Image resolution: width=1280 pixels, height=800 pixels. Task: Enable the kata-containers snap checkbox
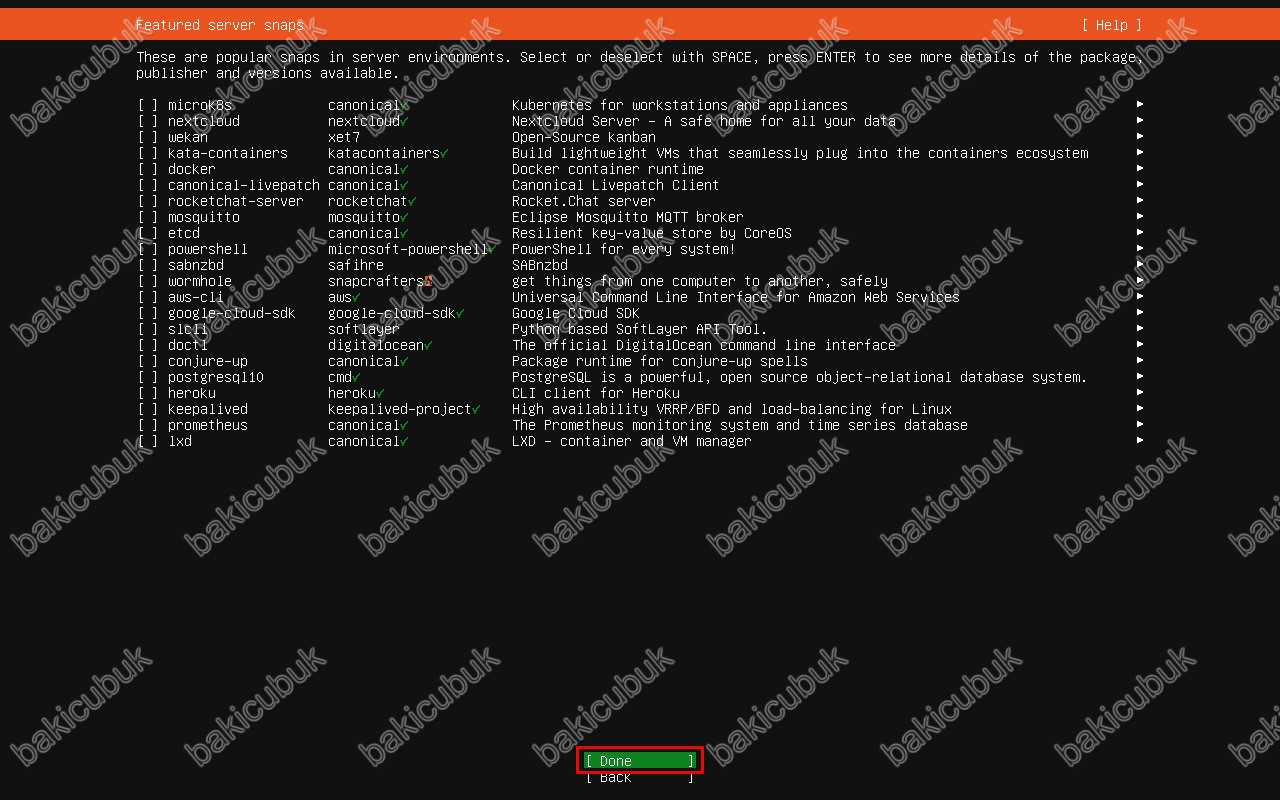pyautogui.click(x=148, y=153)
